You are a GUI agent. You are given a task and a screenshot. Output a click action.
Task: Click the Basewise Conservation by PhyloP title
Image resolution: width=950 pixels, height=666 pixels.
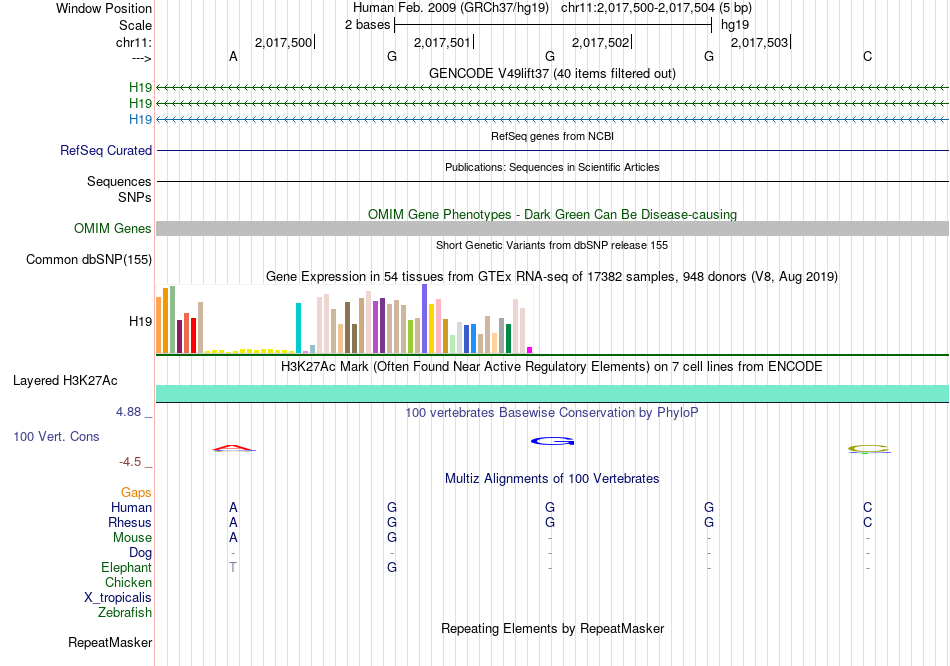552,413
